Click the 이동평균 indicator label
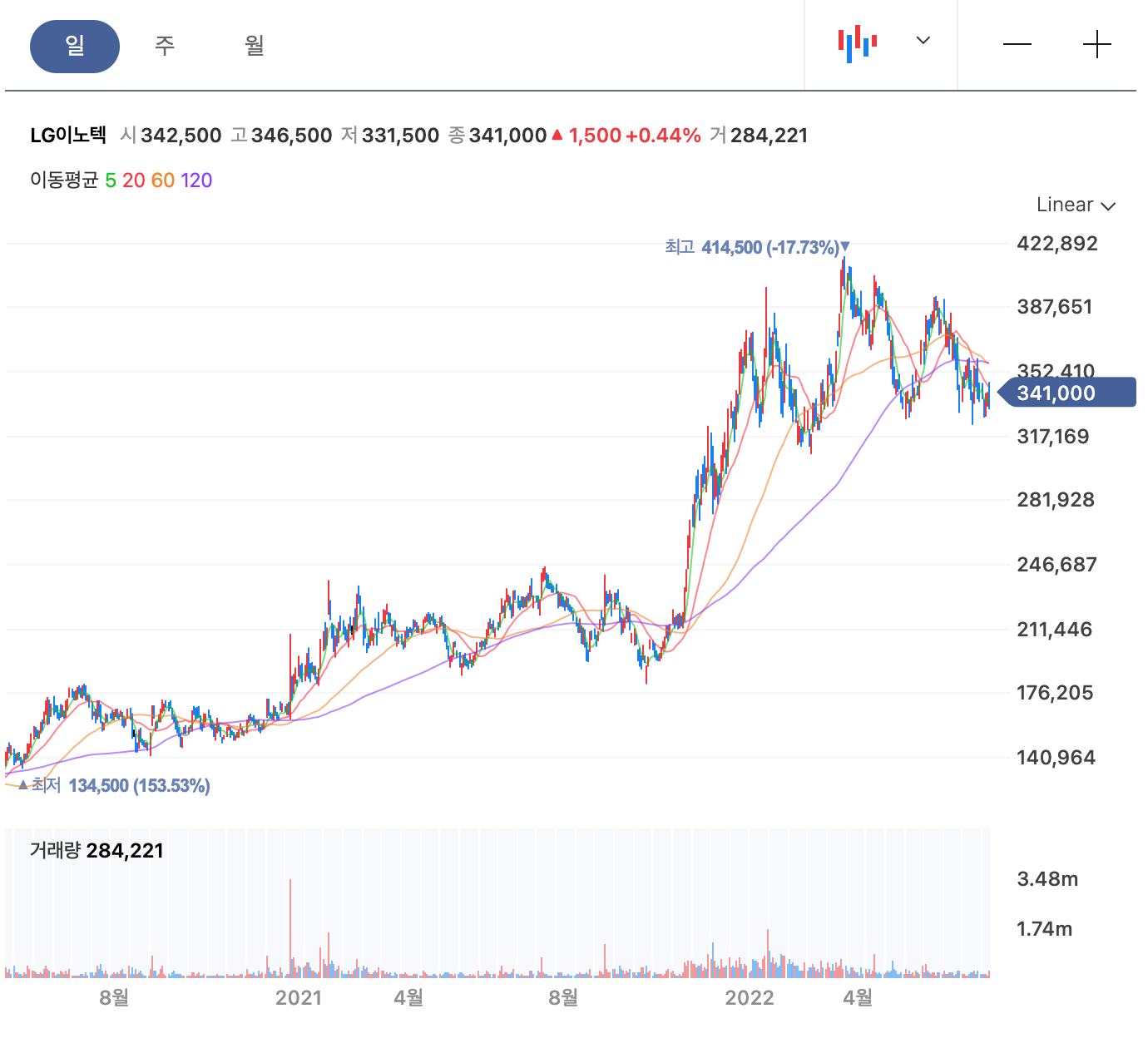1148x1058 pixels. [64, 180]
